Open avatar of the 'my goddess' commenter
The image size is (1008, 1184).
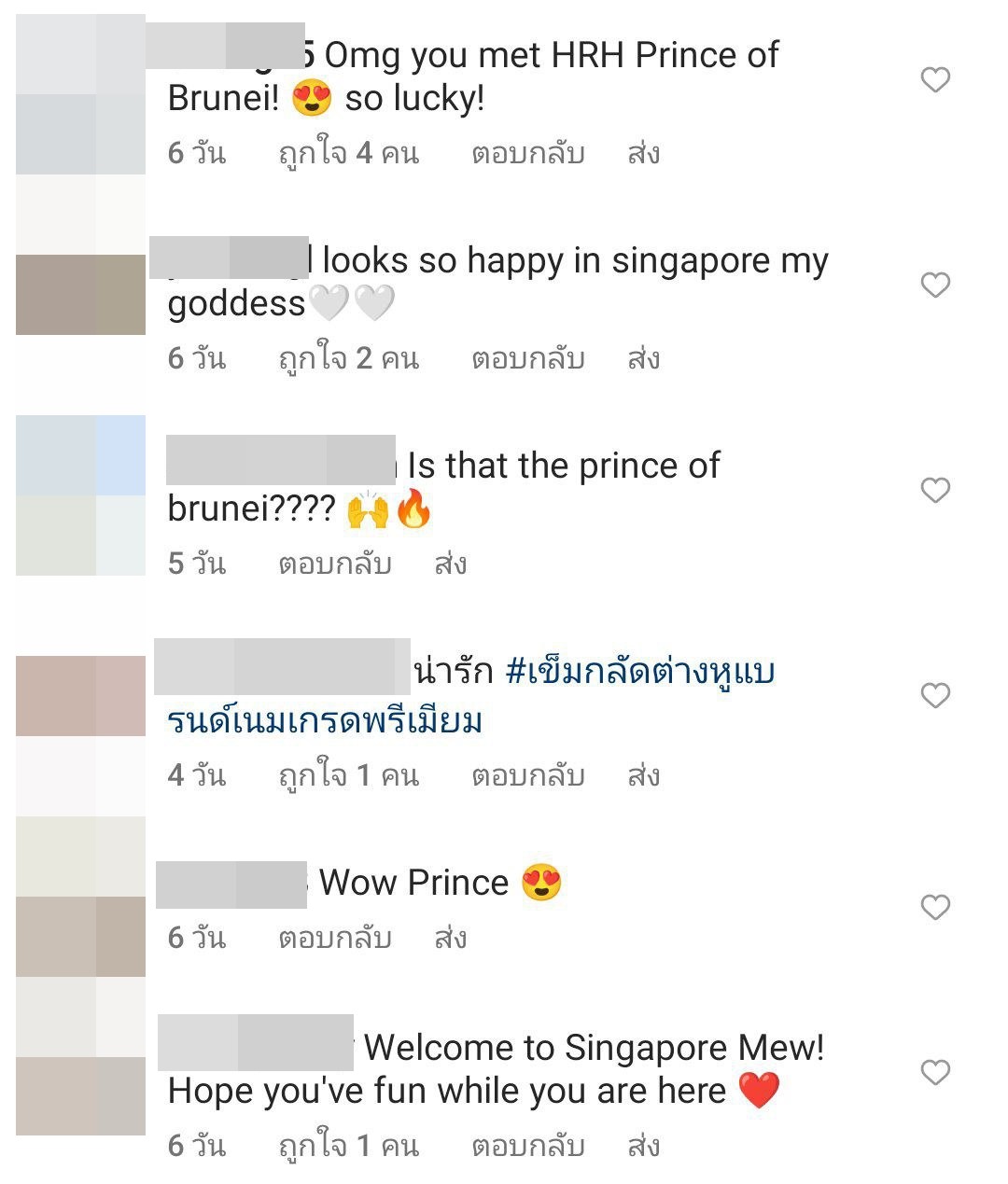[81, 255]
